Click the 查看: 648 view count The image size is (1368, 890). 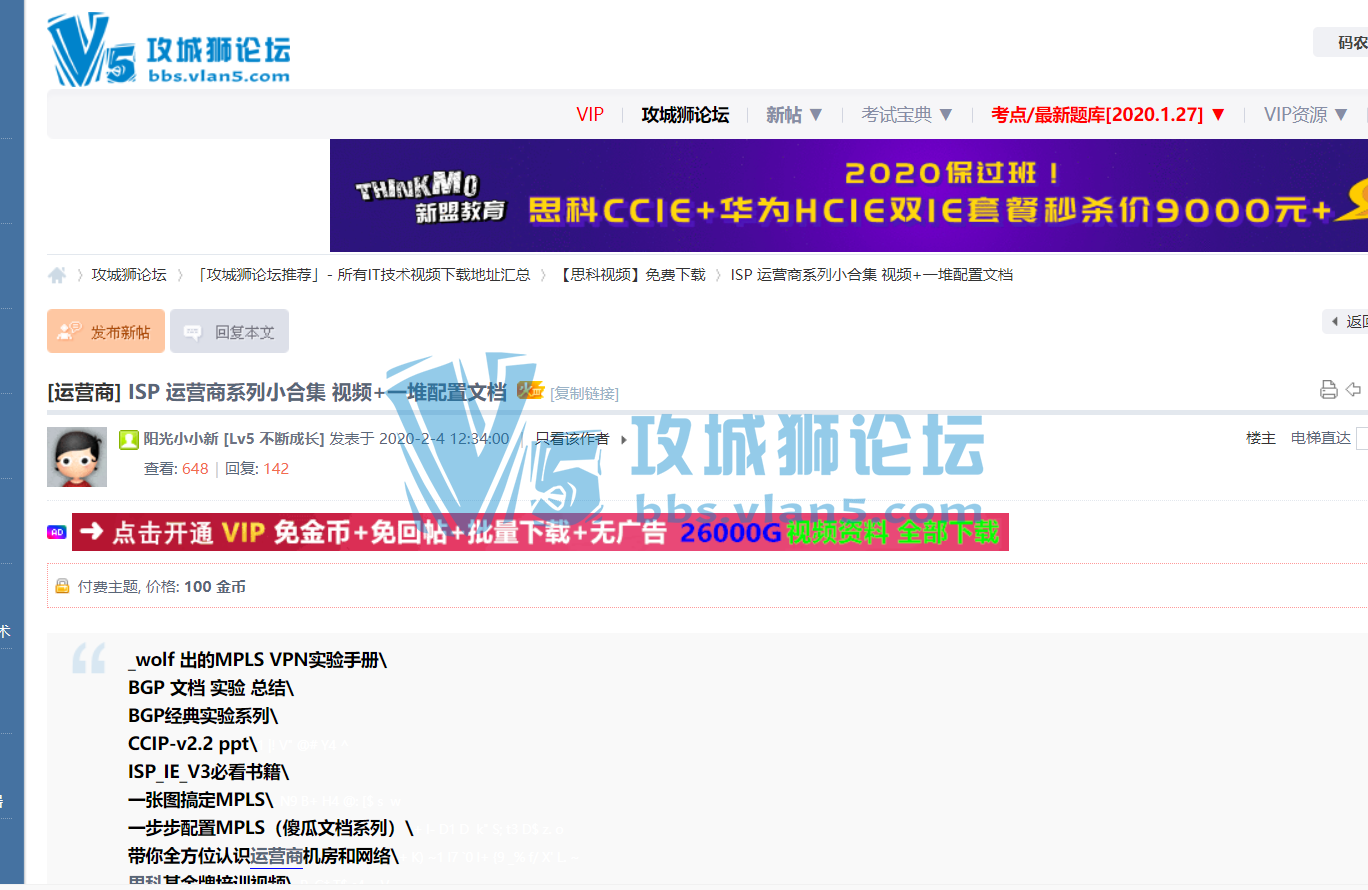(176, 468)
